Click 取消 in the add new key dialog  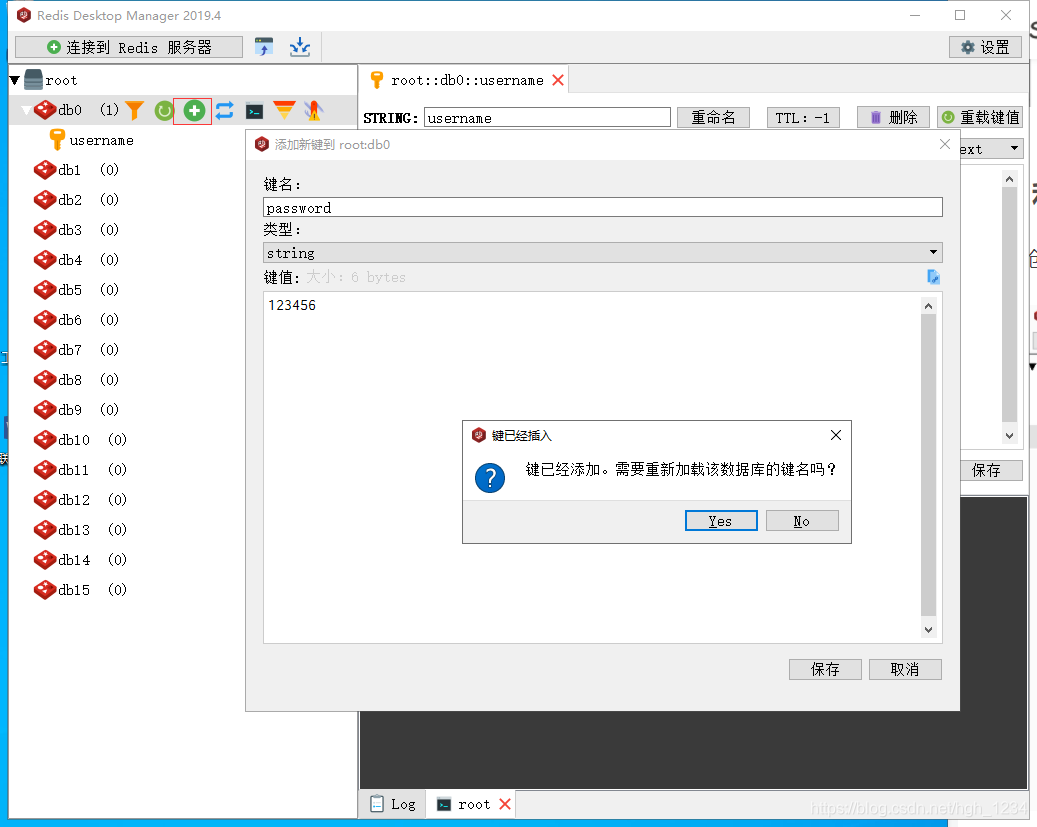pos(905,670)
